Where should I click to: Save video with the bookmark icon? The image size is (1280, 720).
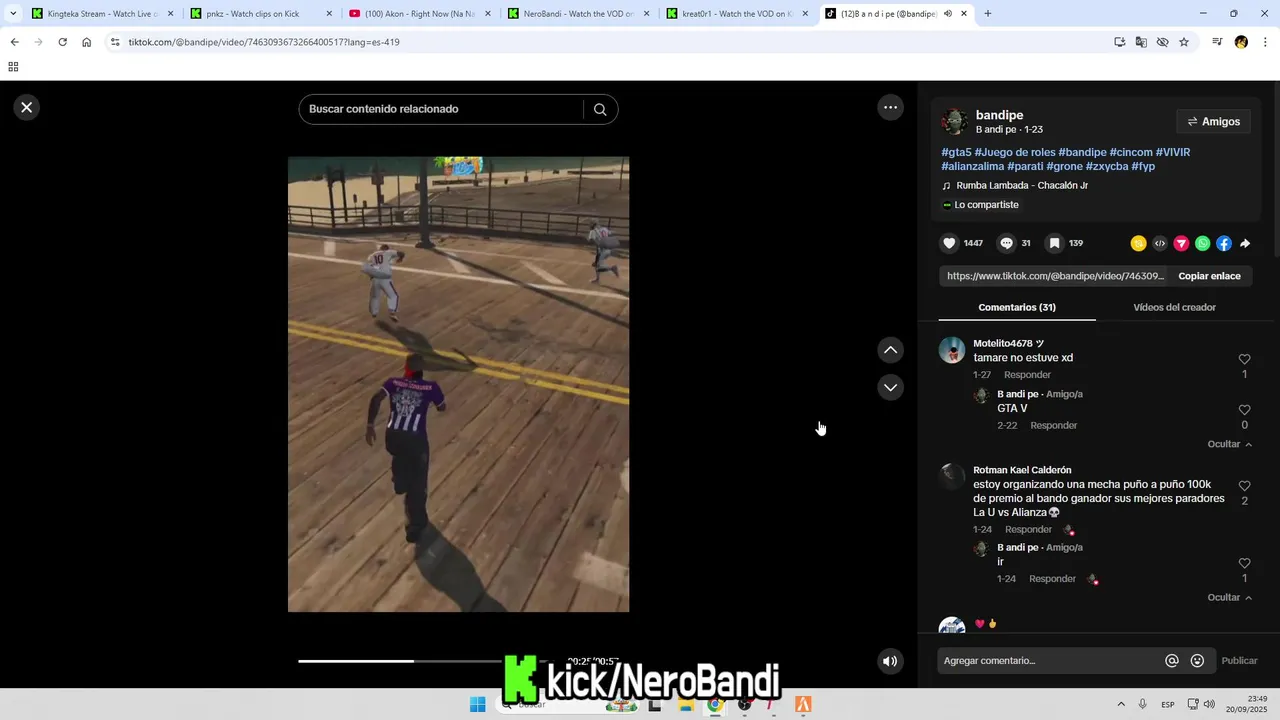1054,243
